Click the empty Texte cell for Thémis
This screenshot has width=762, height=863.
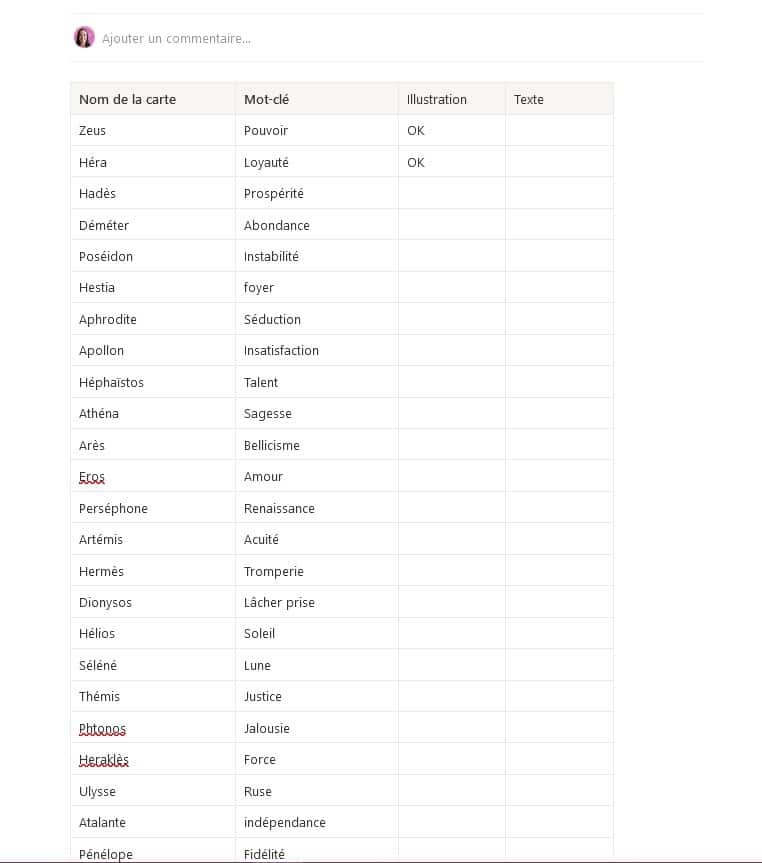[559, 696]
